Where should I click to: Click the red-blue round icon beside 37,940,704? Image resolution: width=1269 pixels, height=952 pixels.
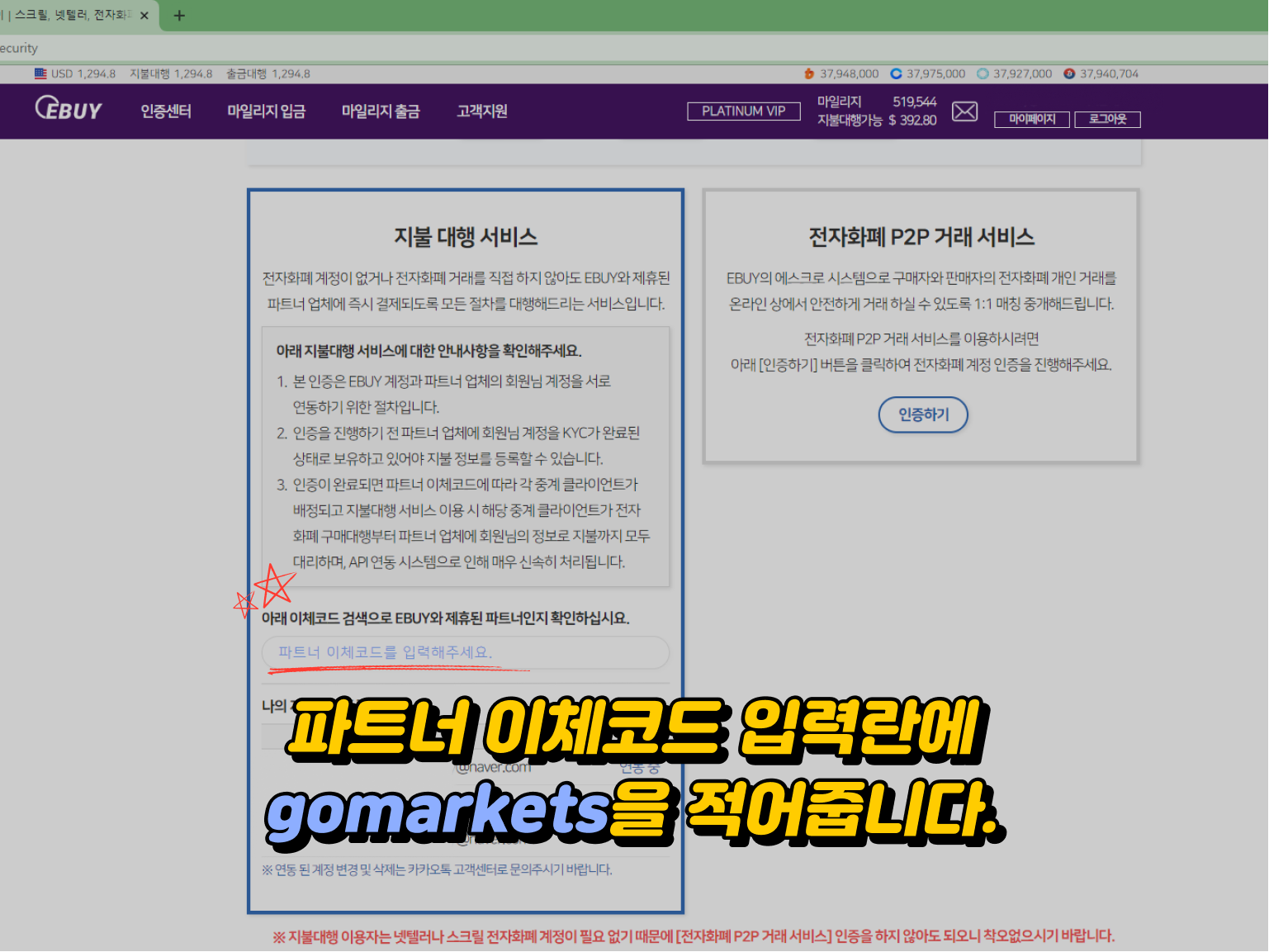coord(1069,73)
